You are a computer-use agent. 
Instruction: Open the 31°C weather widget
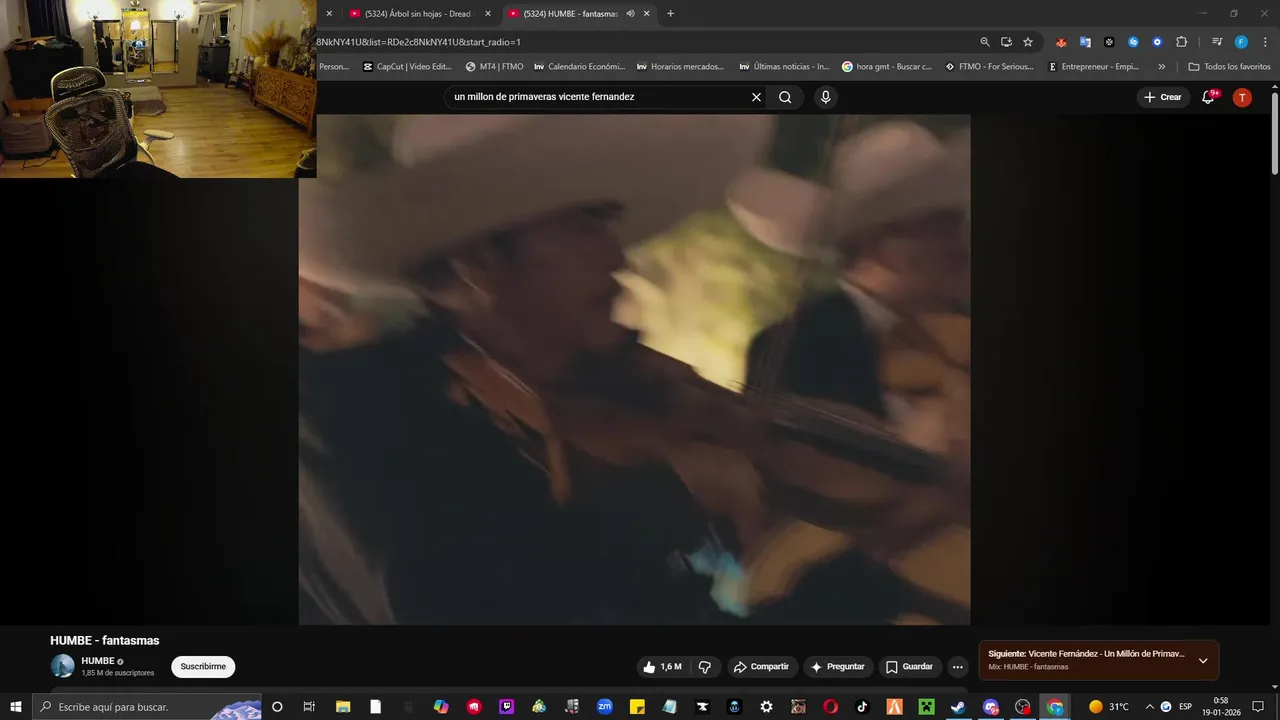tap(1108, 707)
